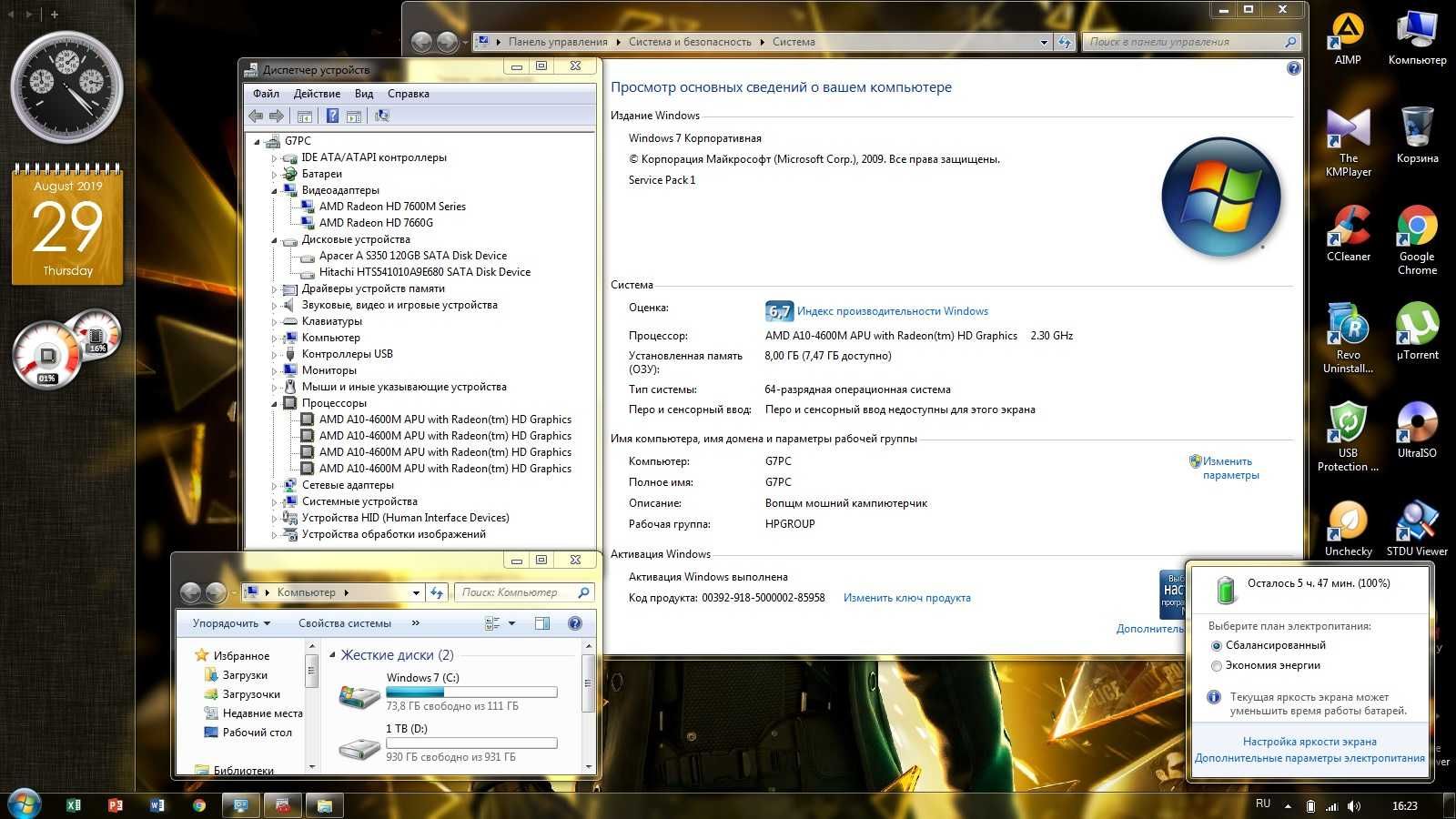
Task: Click RU language indicator in tray
Action: click(1263, 804)
